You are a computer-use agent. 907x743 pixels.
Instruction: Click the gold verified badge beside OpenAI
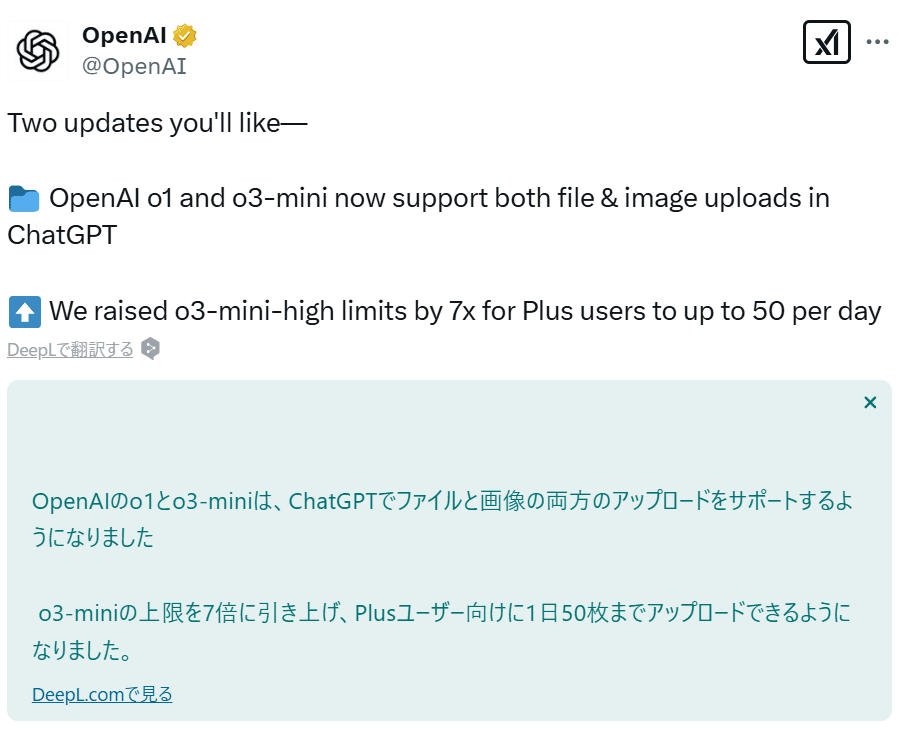tap(182, 34)
